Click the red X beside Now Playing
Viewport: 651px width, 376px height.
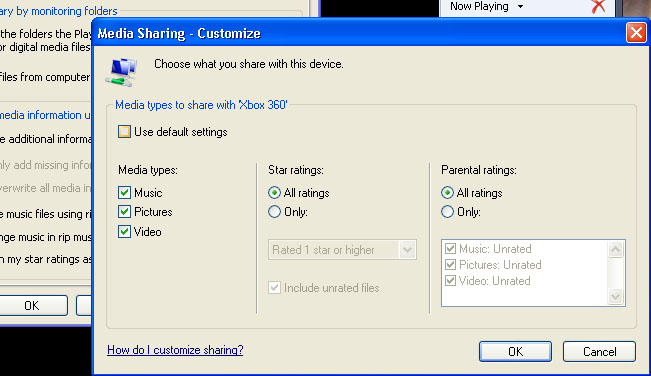pos(598,7)
